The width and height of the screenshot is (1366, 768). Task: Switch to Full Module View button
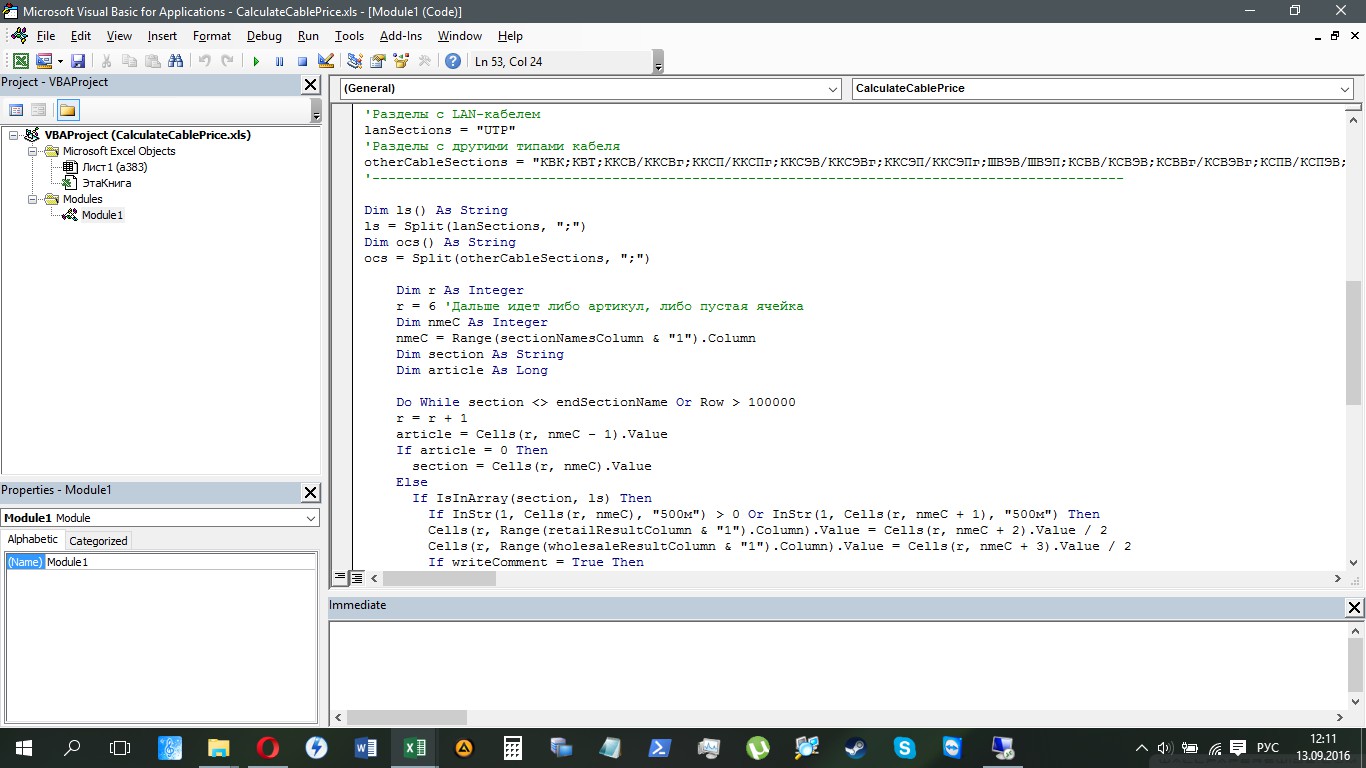tap(357, 578)
